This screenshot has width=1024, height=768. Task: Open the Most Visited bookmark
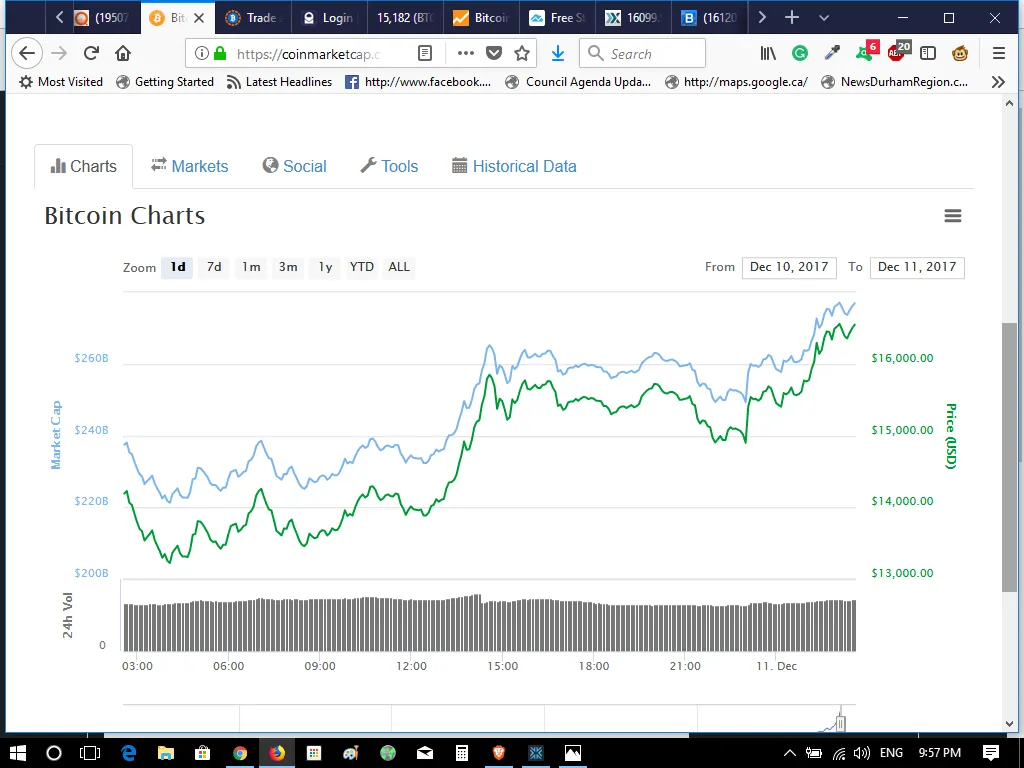[x=61, y=82]
